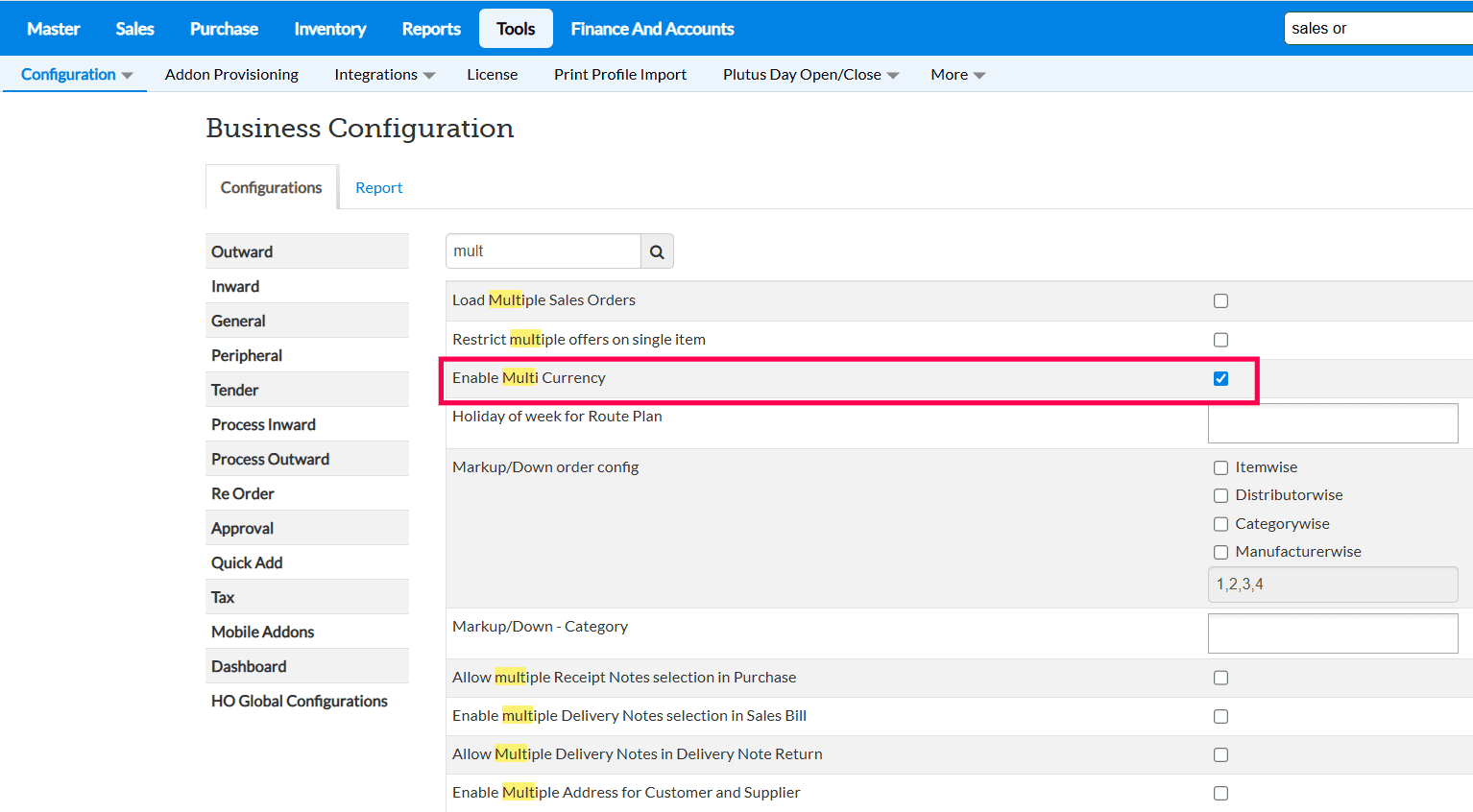Enable Load Multiple Sales Orders checkbox

1220,301
